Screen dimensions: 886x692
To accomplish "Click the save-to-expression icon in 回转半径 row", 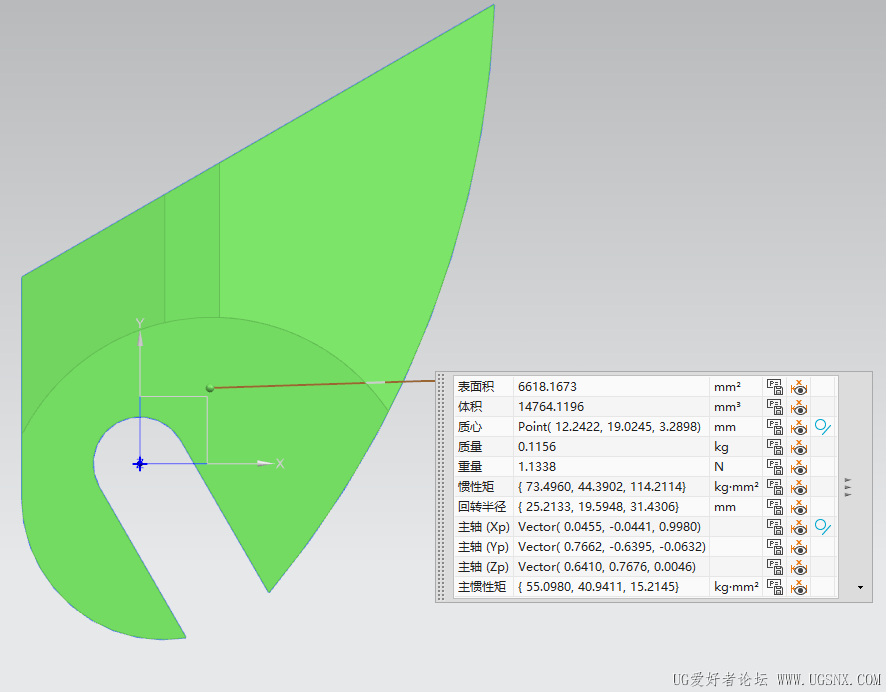I will coord(774,507).
